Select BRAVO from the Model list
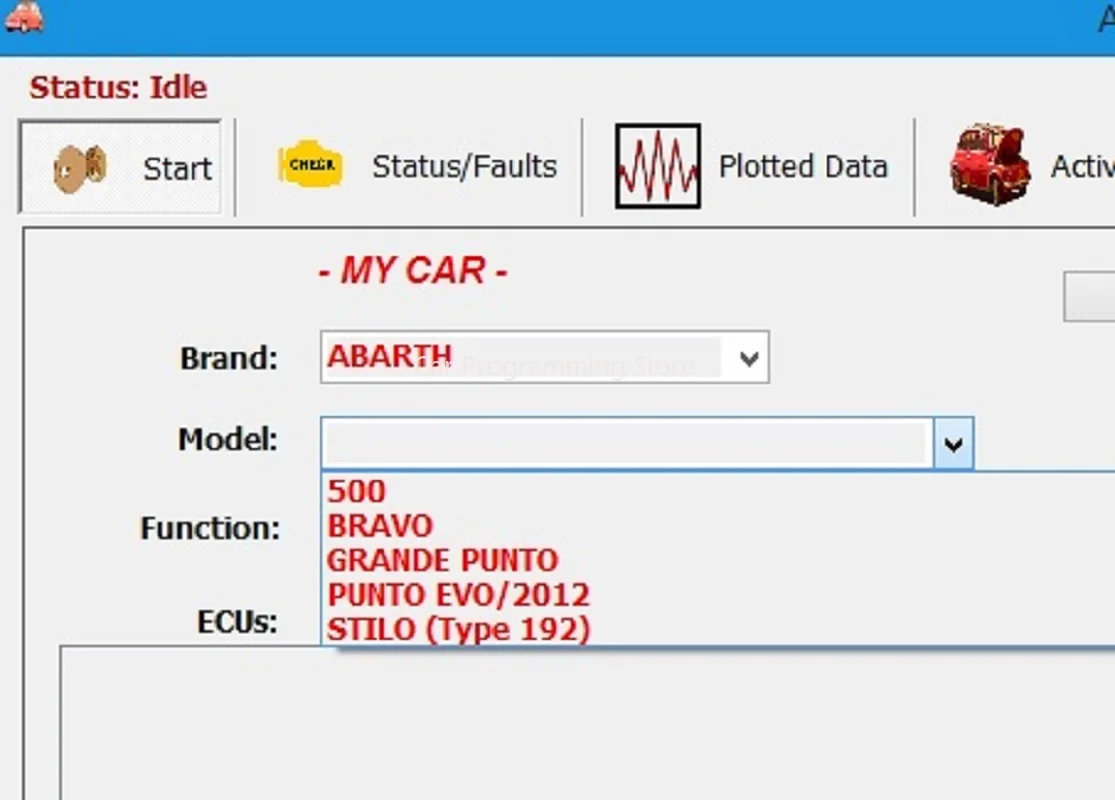This screenshot has width=1115, height=800. click(x=380, y=525)
